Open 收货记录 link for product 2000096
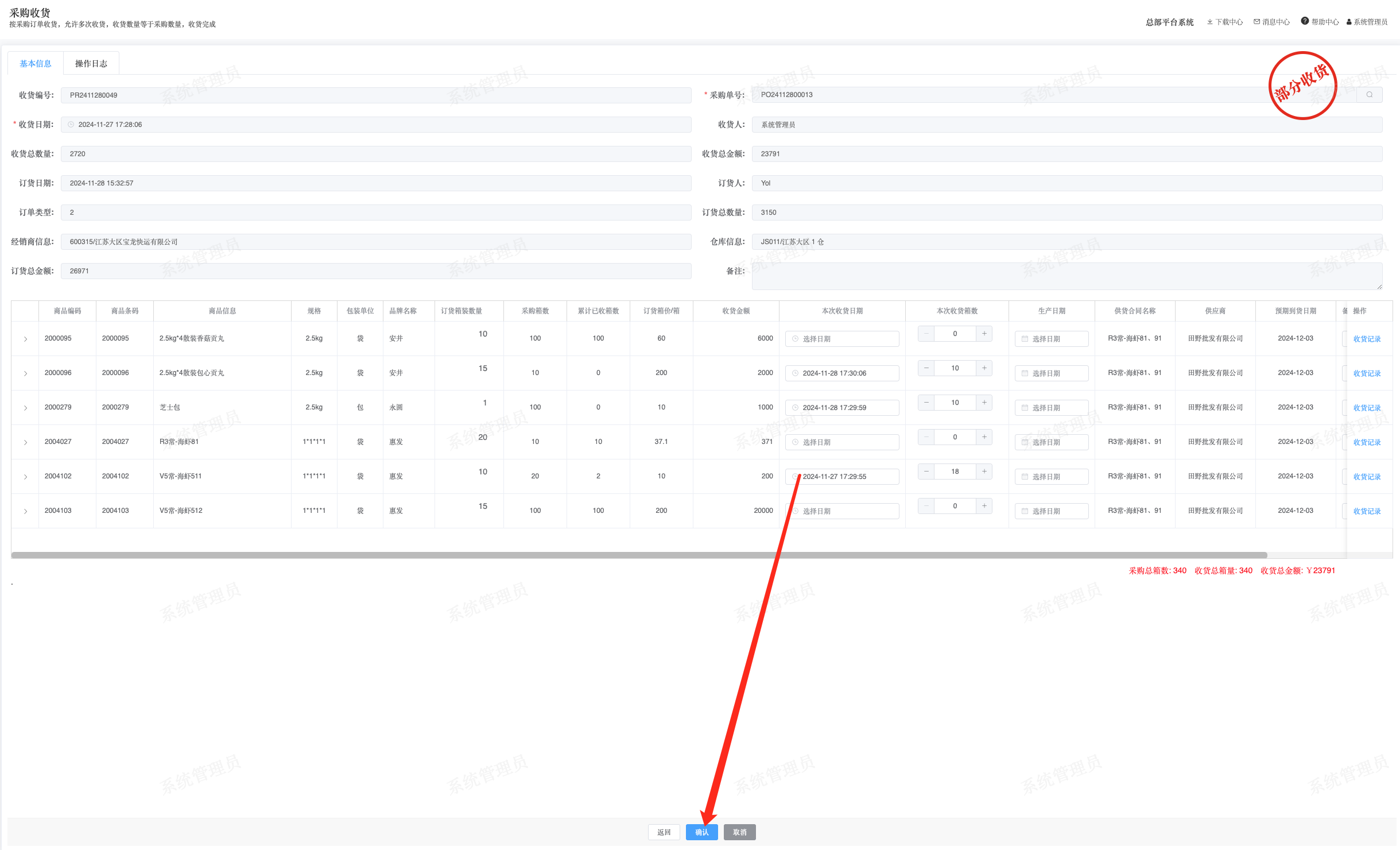Screen dimensions: 1400x850 point(1367,373)
